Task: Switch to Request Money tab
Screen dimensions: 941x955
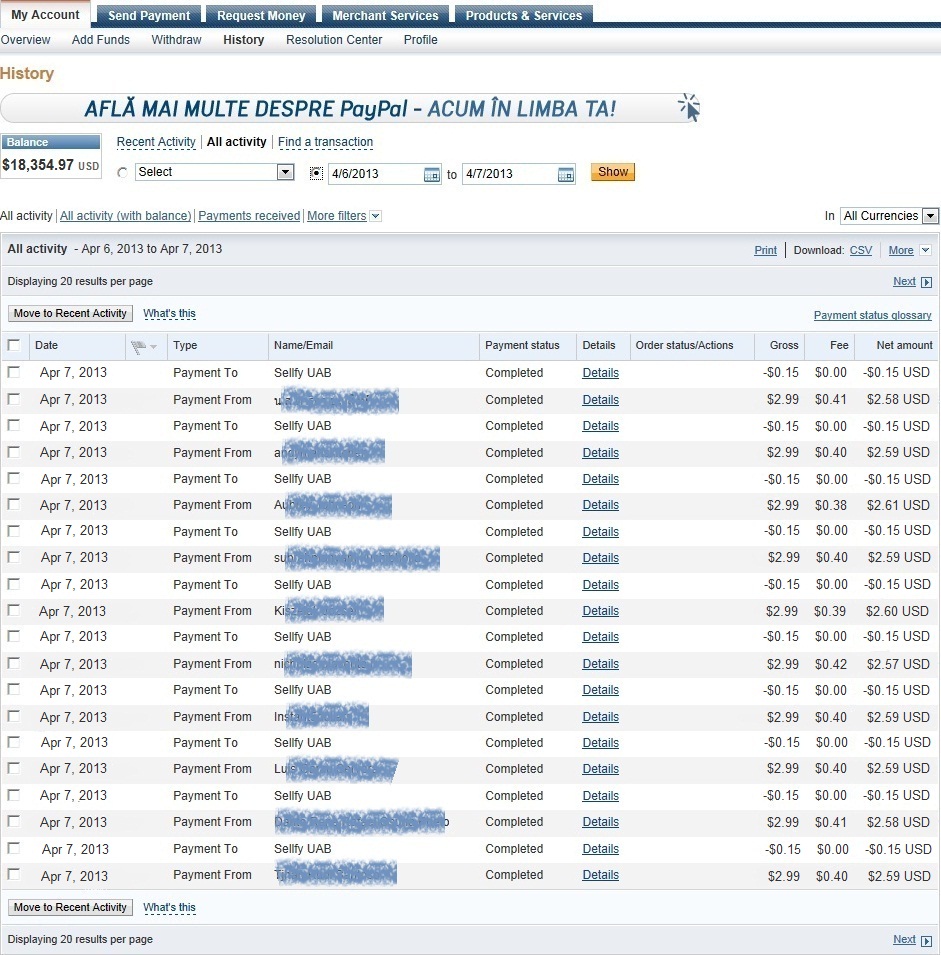Action: click(x=261, y=15)
